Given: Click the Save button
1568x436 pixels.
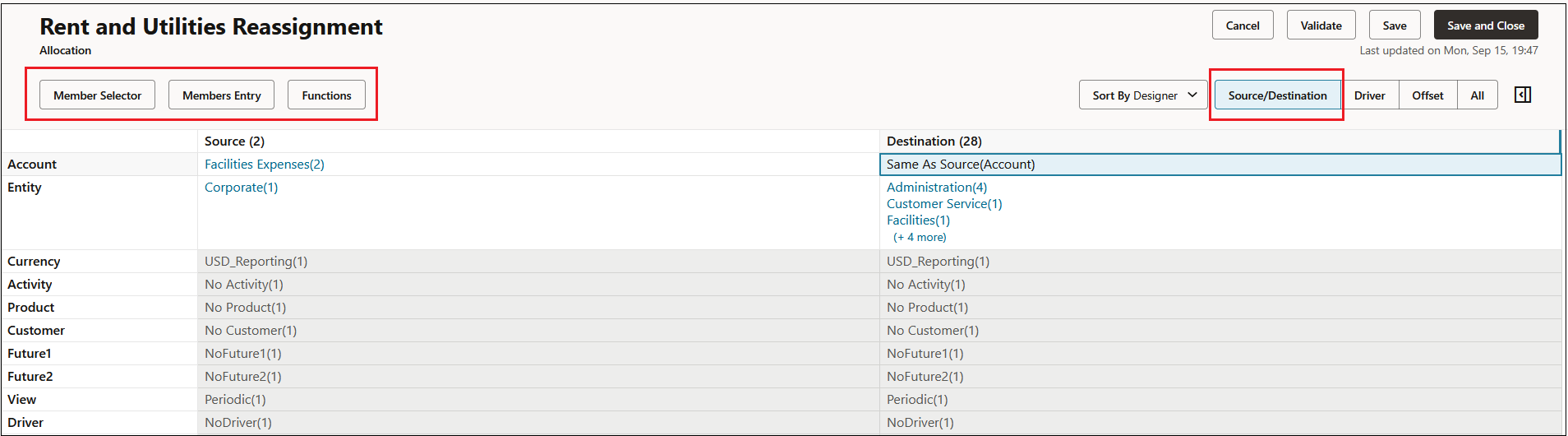Looking at the screenshot, I should pyautogui.click(x=1395, y=26).
